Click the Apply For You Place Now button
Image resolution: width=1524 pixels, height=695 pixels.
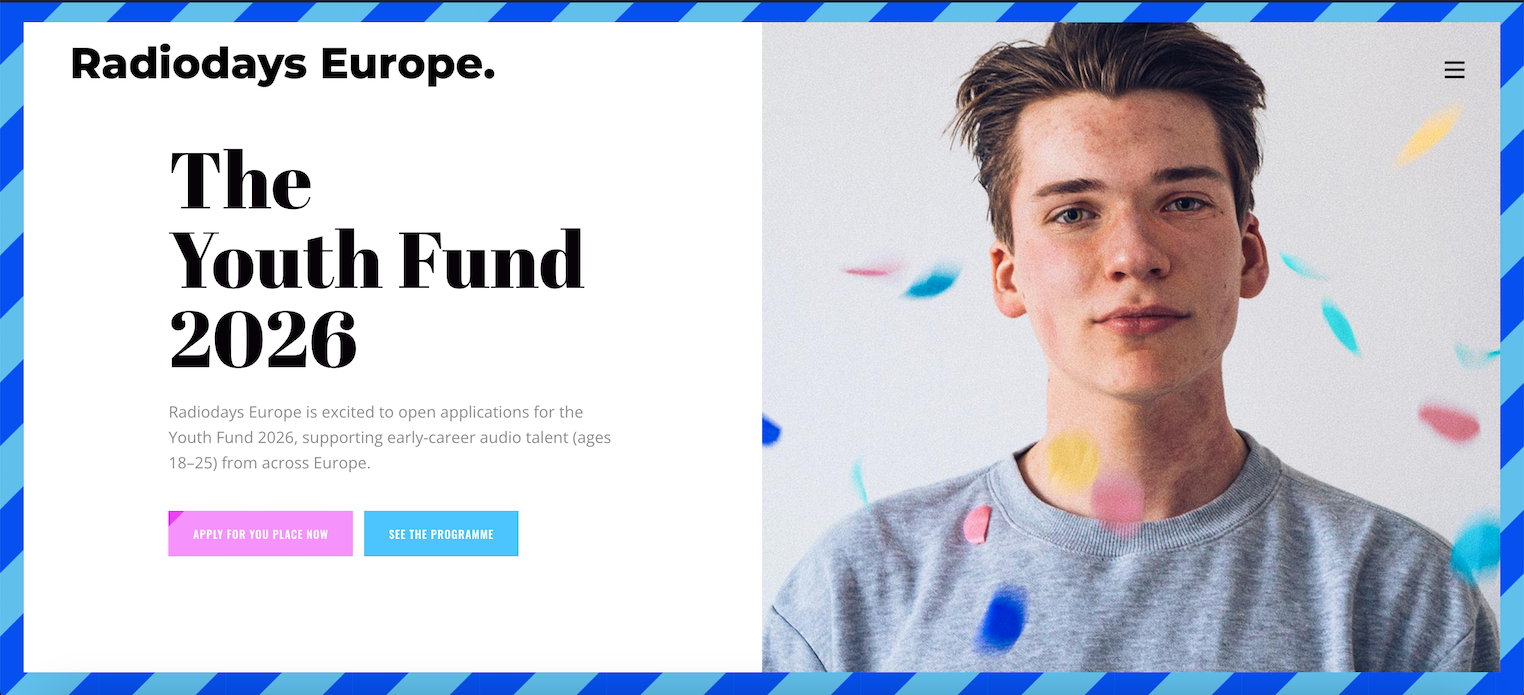point(260,534)
